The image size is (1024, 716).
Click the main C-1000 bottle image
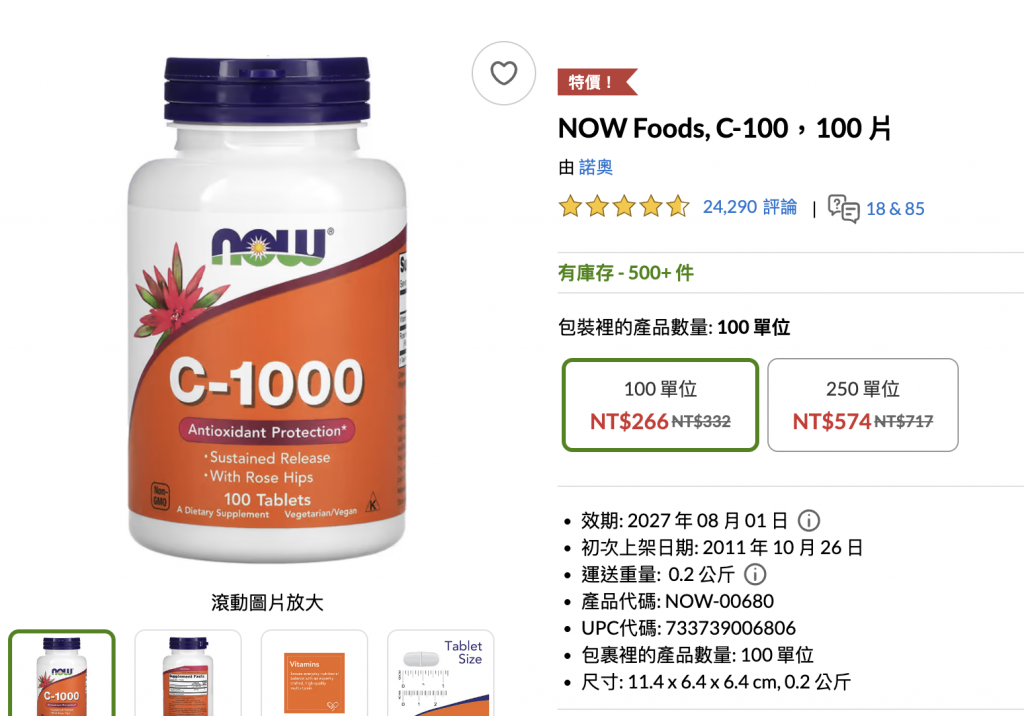(x=267, y=310)
